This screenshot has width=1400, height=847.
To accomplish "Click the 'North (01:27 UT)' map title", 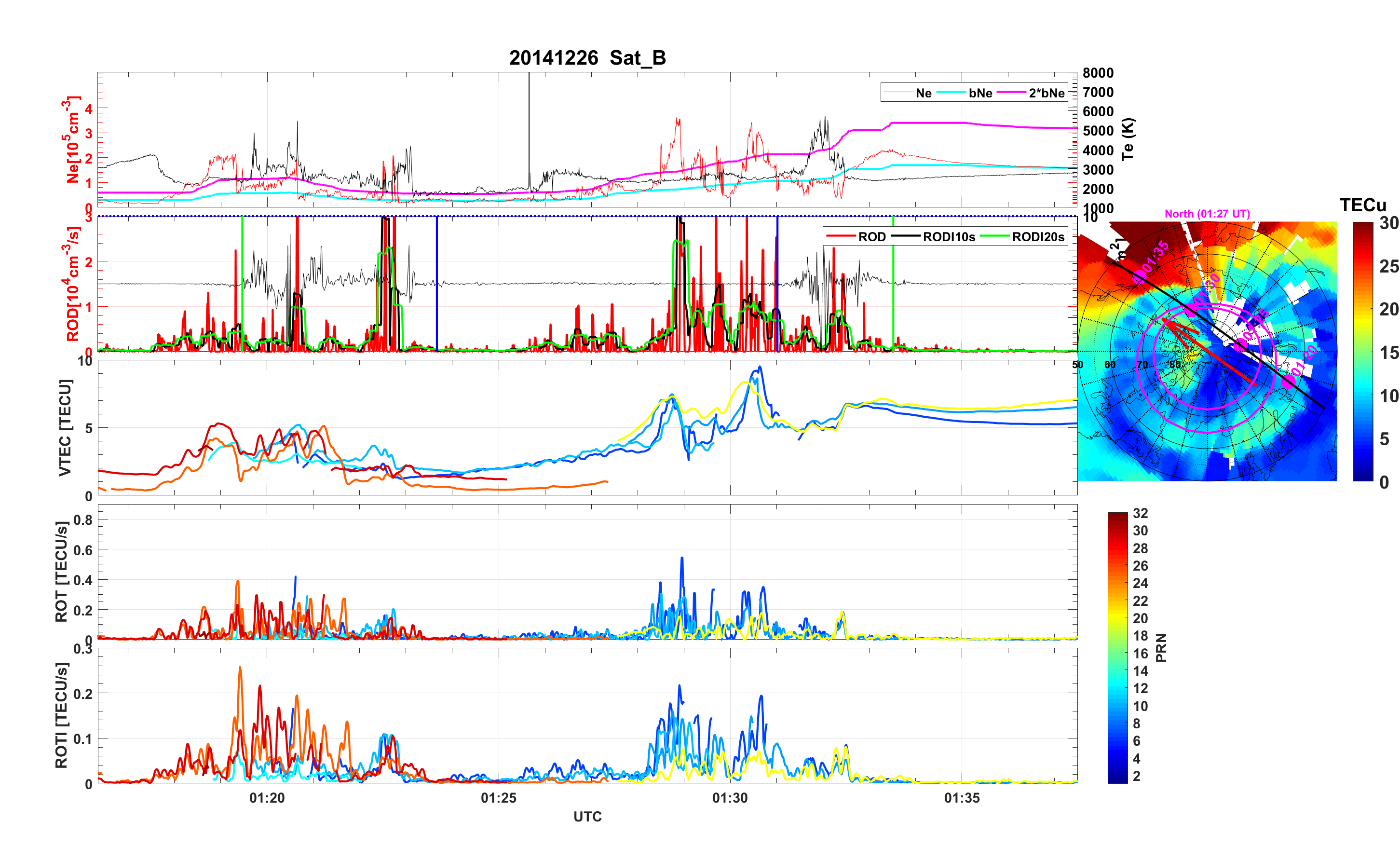I will point(1207,214).
